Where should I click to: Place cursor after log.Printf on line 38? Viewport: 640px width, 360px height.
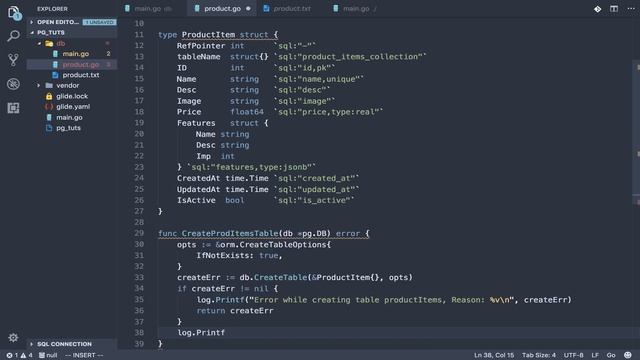(225, 333)
